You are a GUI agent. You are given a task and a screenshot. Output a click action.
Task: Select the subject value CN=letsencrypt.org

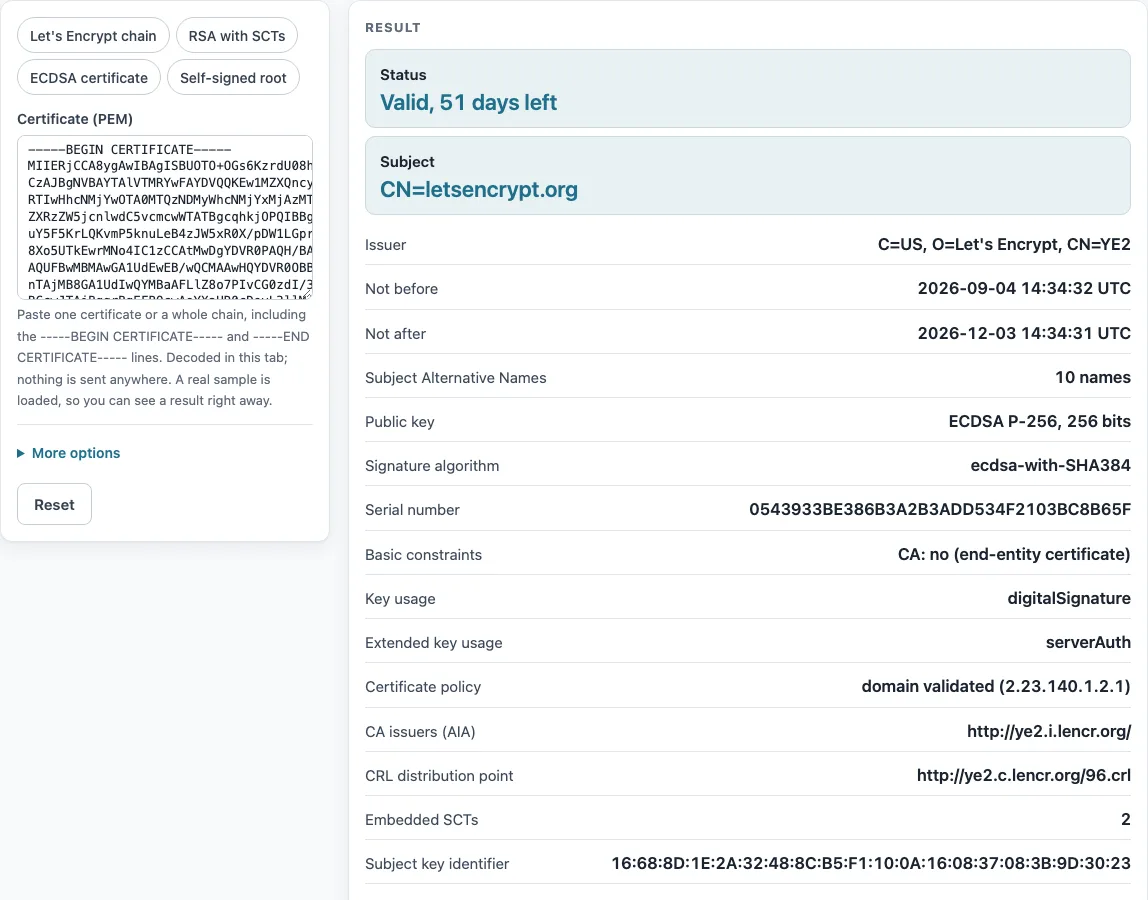pos(479,190)
